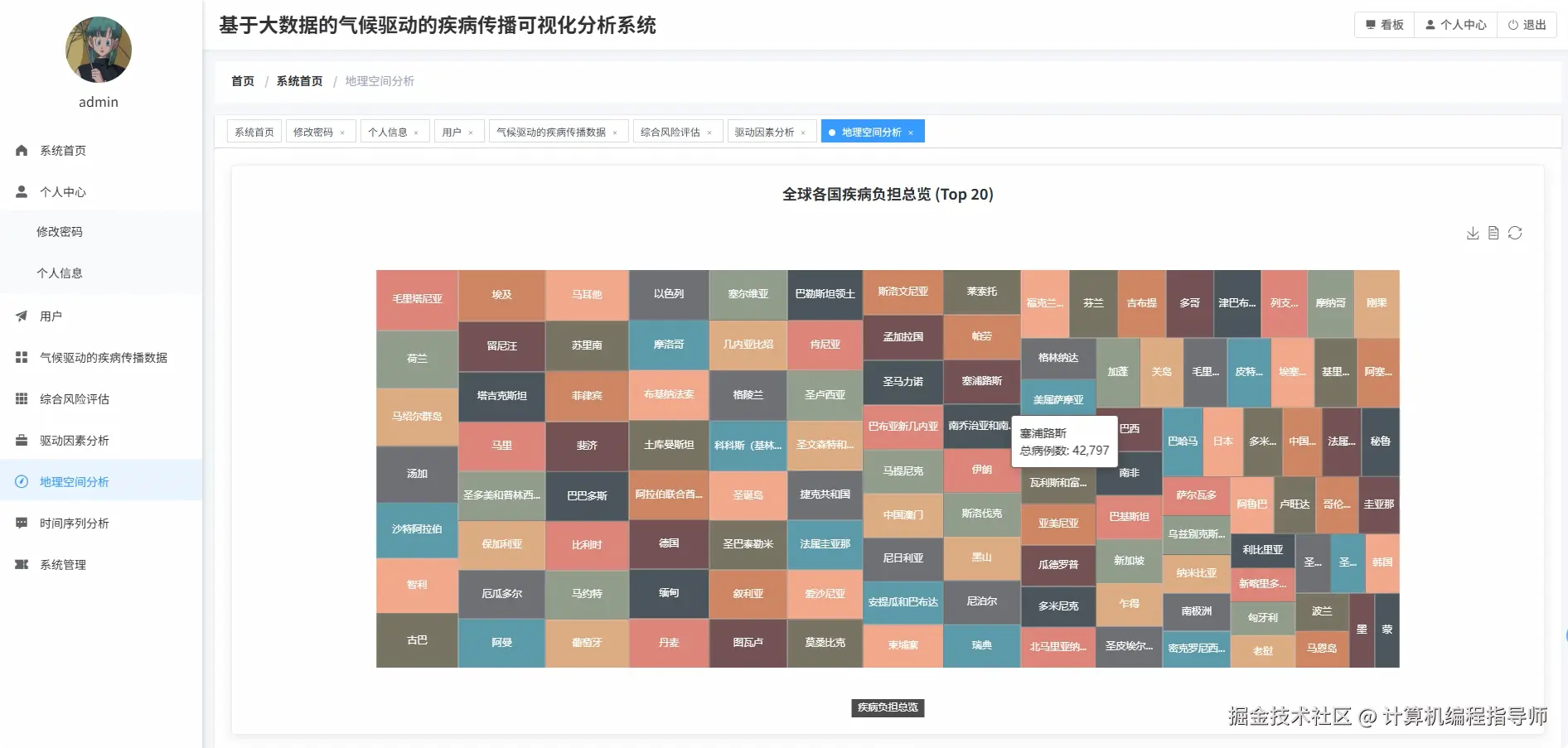Close the active 地理空间分析 tab
Viewport: 1568px width, 748px height.
911,133
